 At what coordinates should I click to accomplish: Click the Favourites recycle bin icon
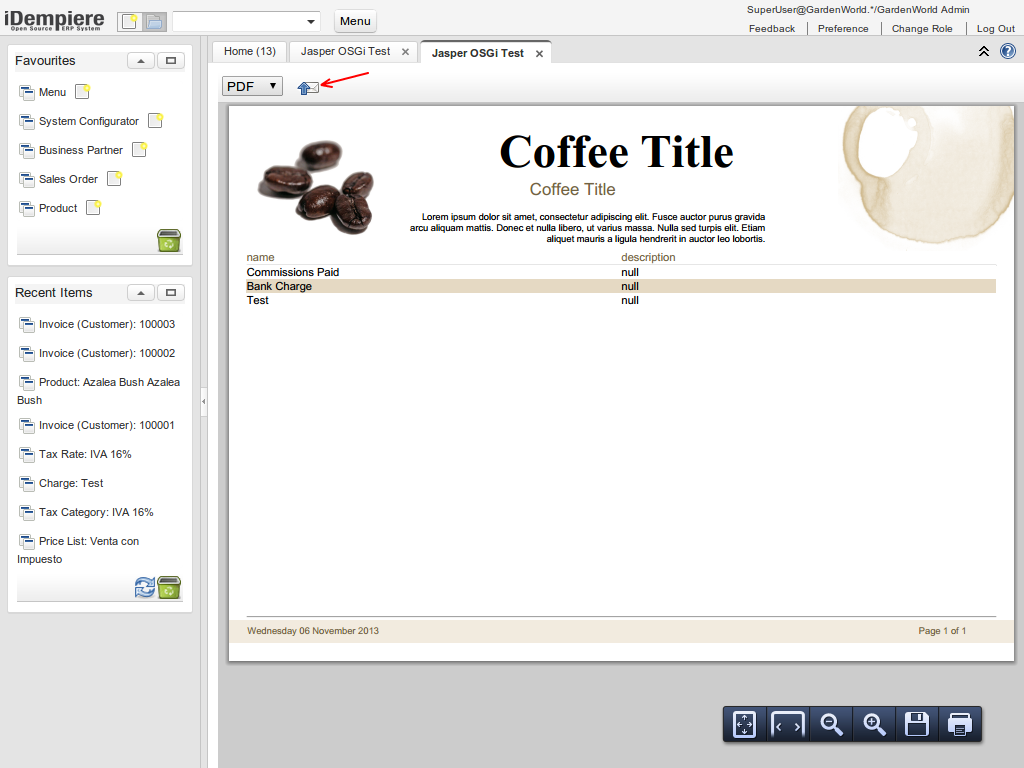point(169,241)
